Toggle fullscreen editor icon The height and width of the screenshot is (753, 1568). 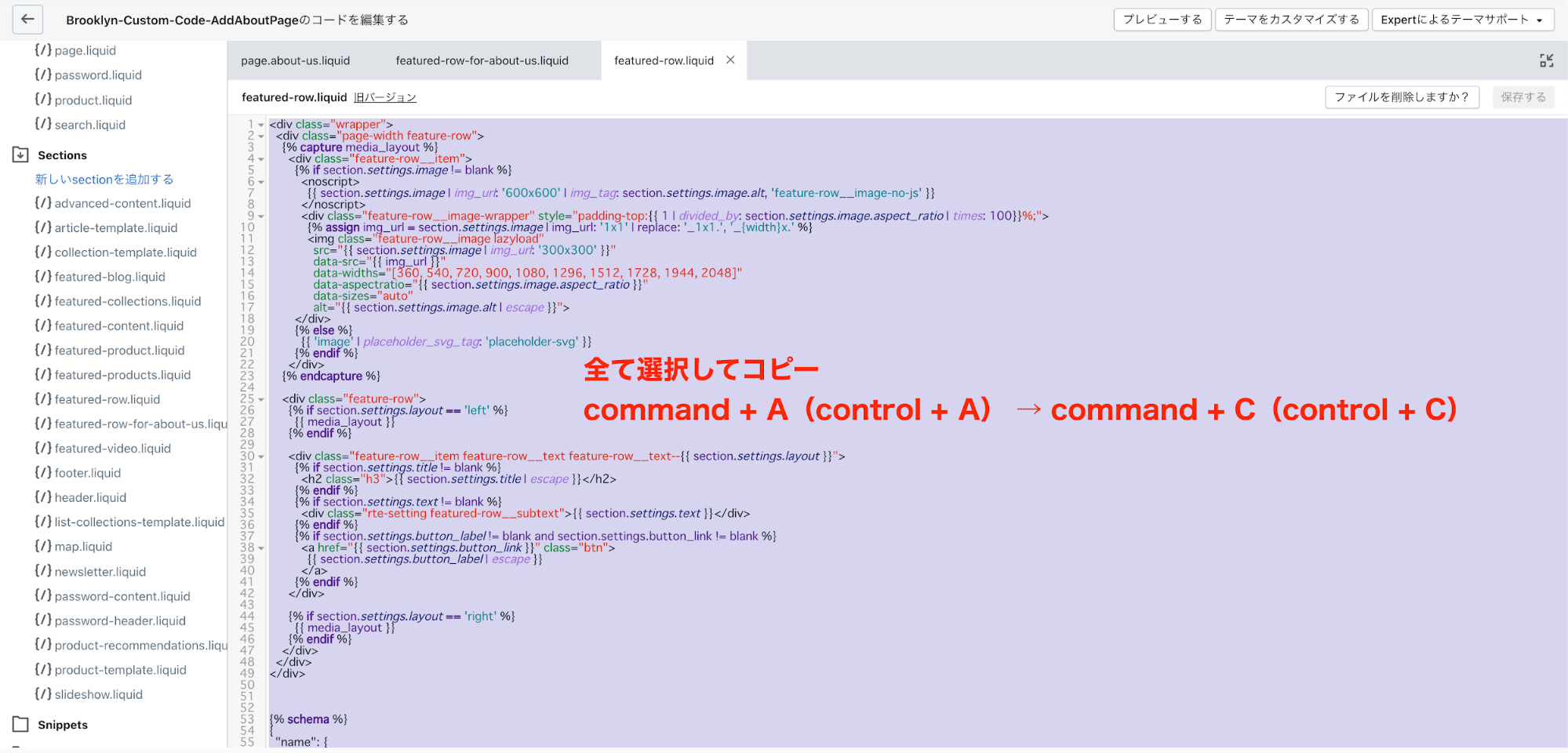click(1546, 60)
